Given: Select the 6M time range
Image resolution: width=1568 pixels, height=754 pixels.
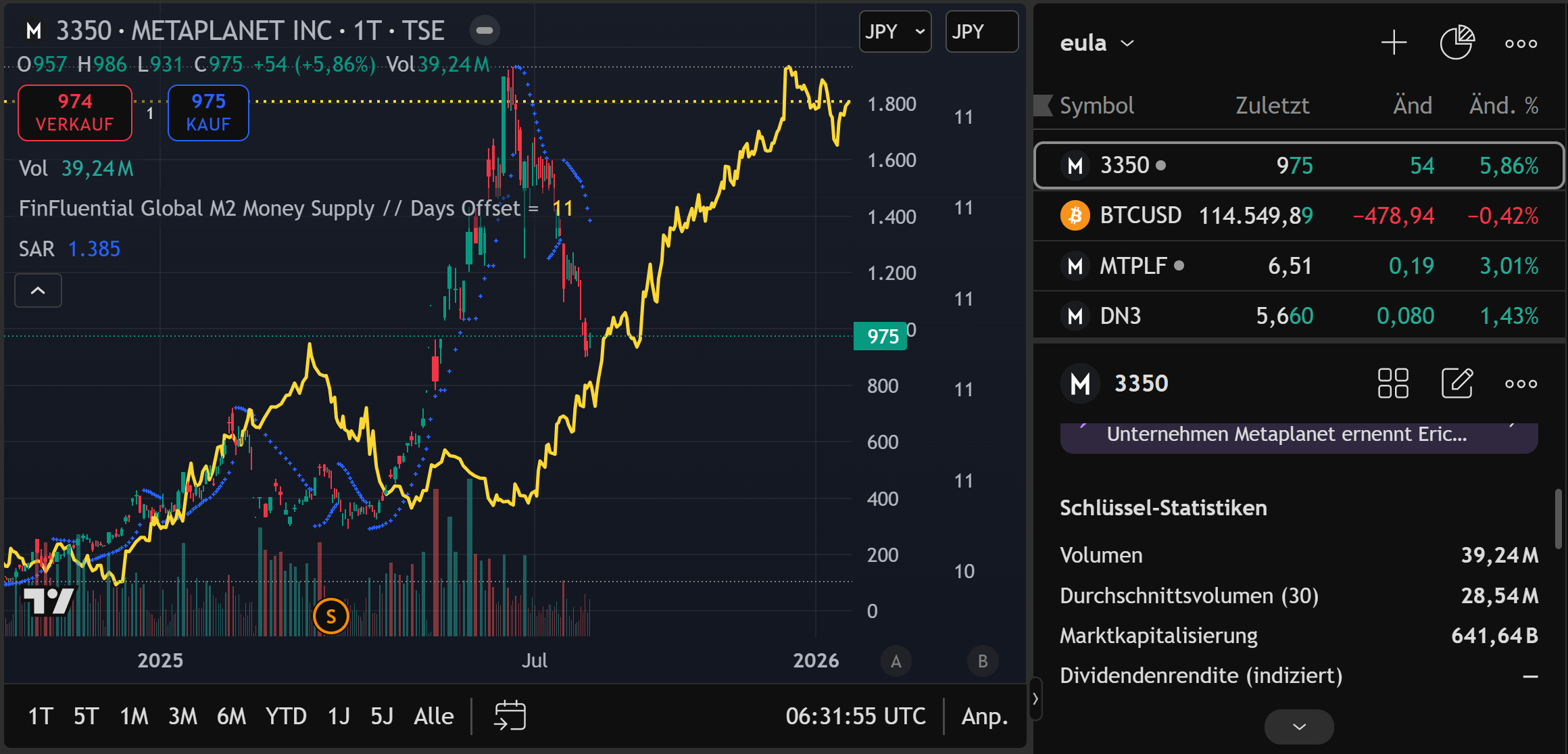Looking at the screenshot, I should click(x=231, y=716).
